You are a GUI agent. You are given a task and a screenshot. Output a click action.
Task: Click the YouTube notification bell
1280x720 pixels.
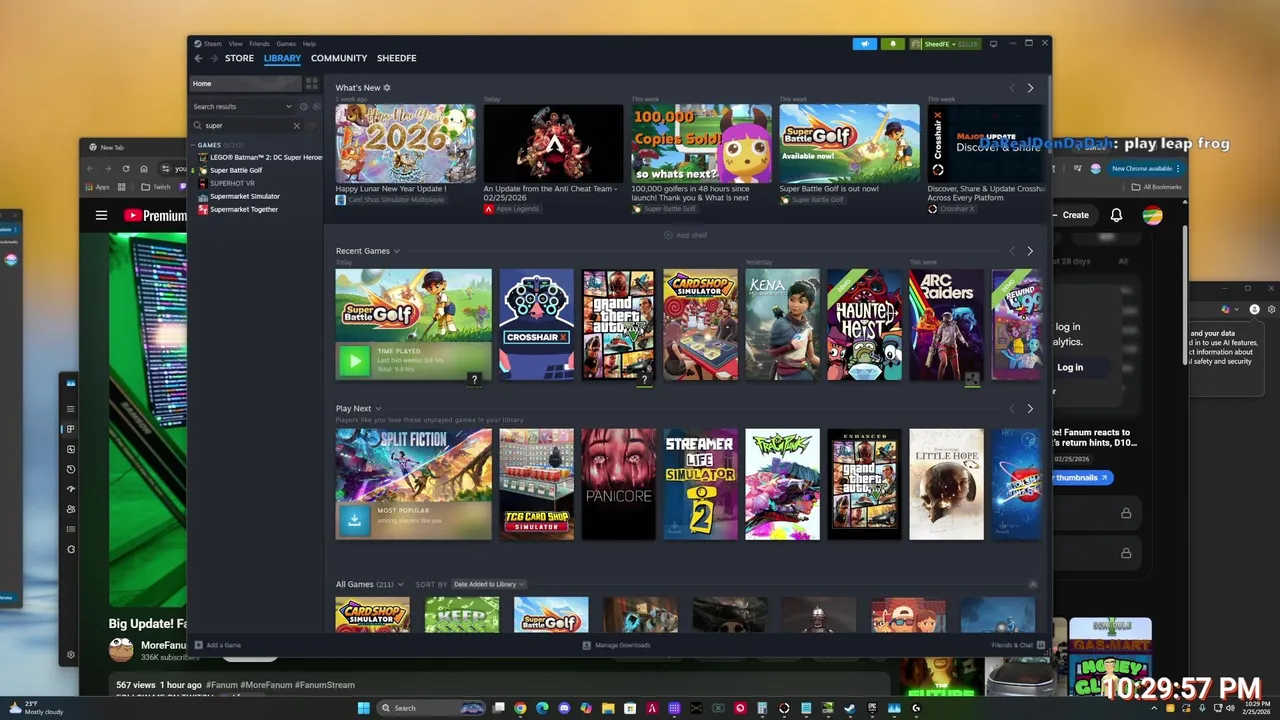1116,215
